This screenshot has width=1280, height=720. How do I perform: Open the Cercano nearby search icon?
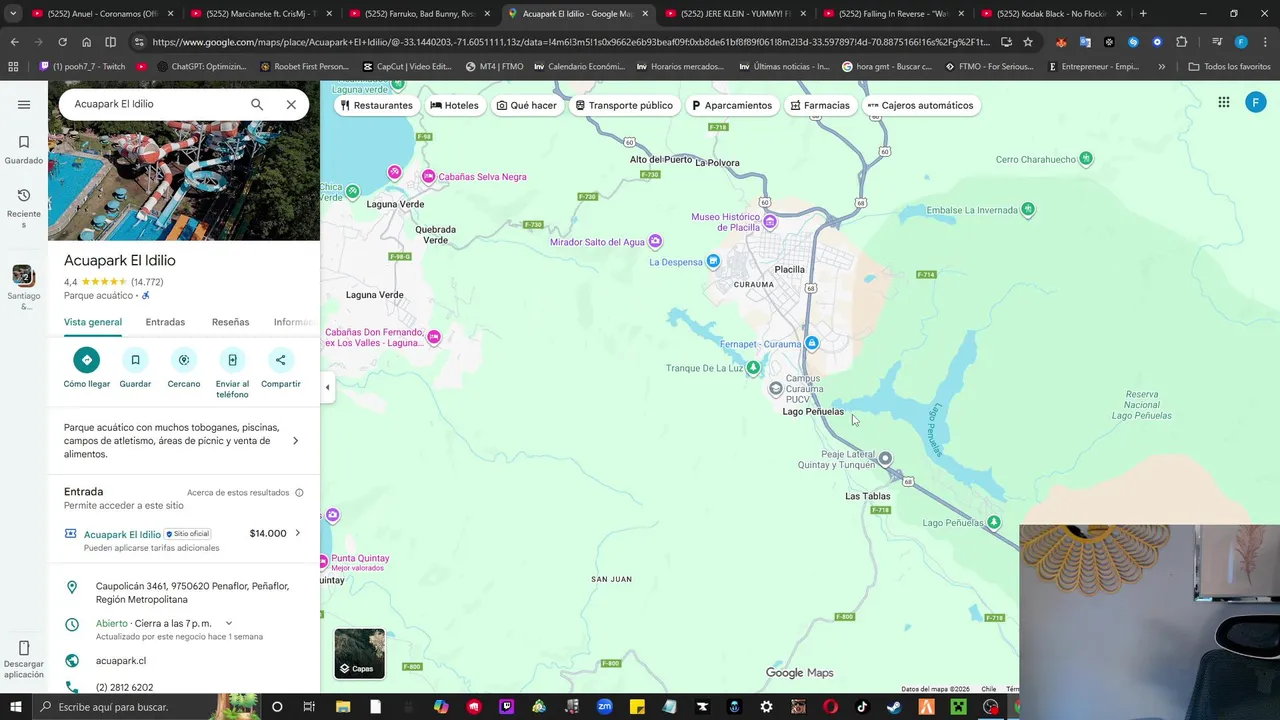[x=184, y=360]
